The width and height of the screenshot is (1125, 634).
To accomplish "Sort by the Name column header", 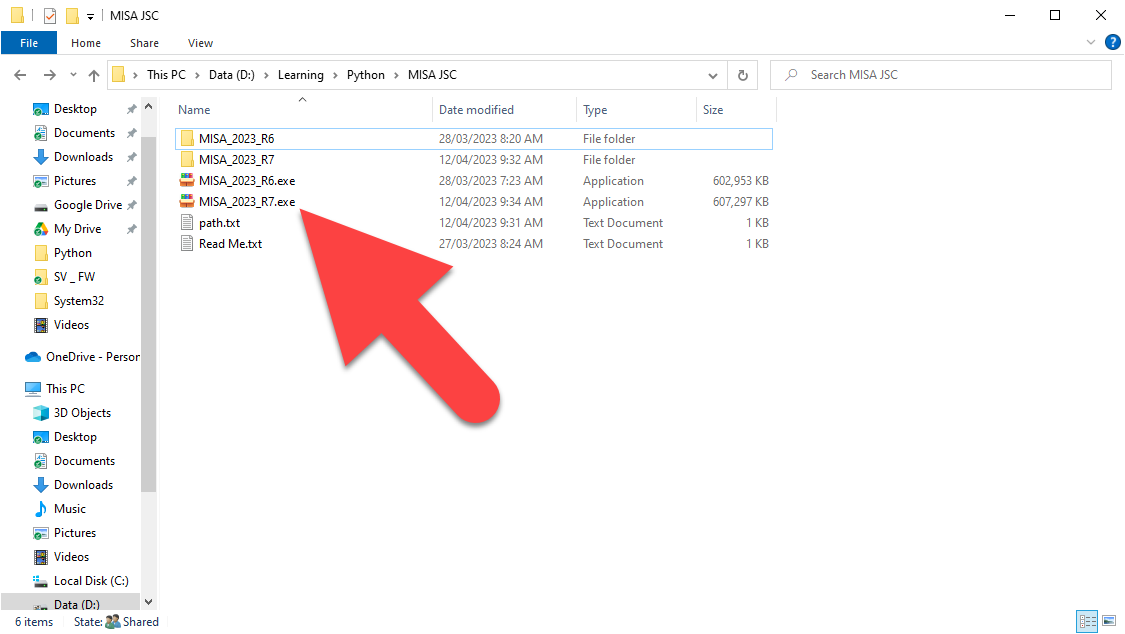I will point(194,110).
